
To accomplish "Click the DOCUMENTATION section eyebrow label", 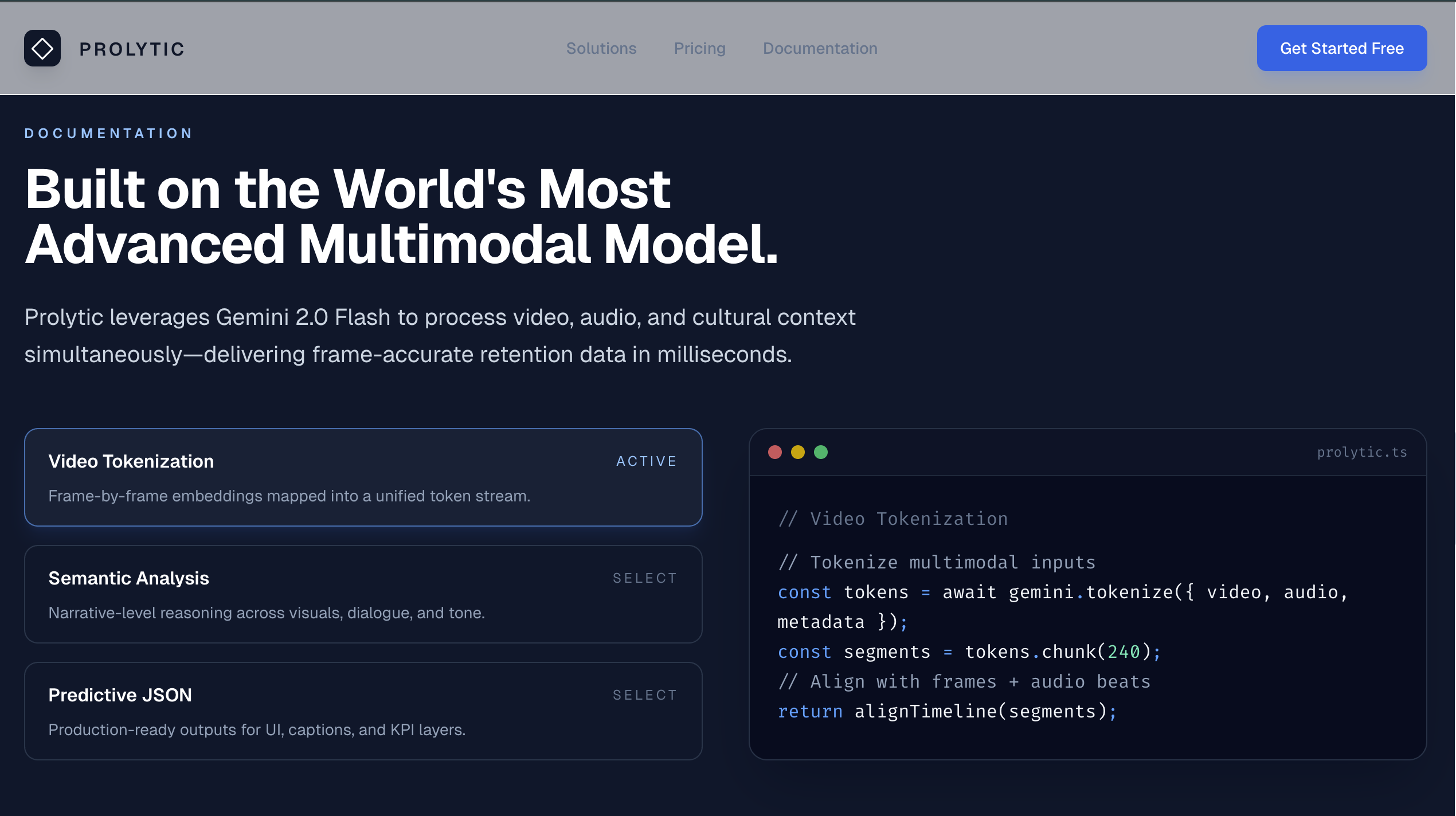I will (x=108, y=134).
